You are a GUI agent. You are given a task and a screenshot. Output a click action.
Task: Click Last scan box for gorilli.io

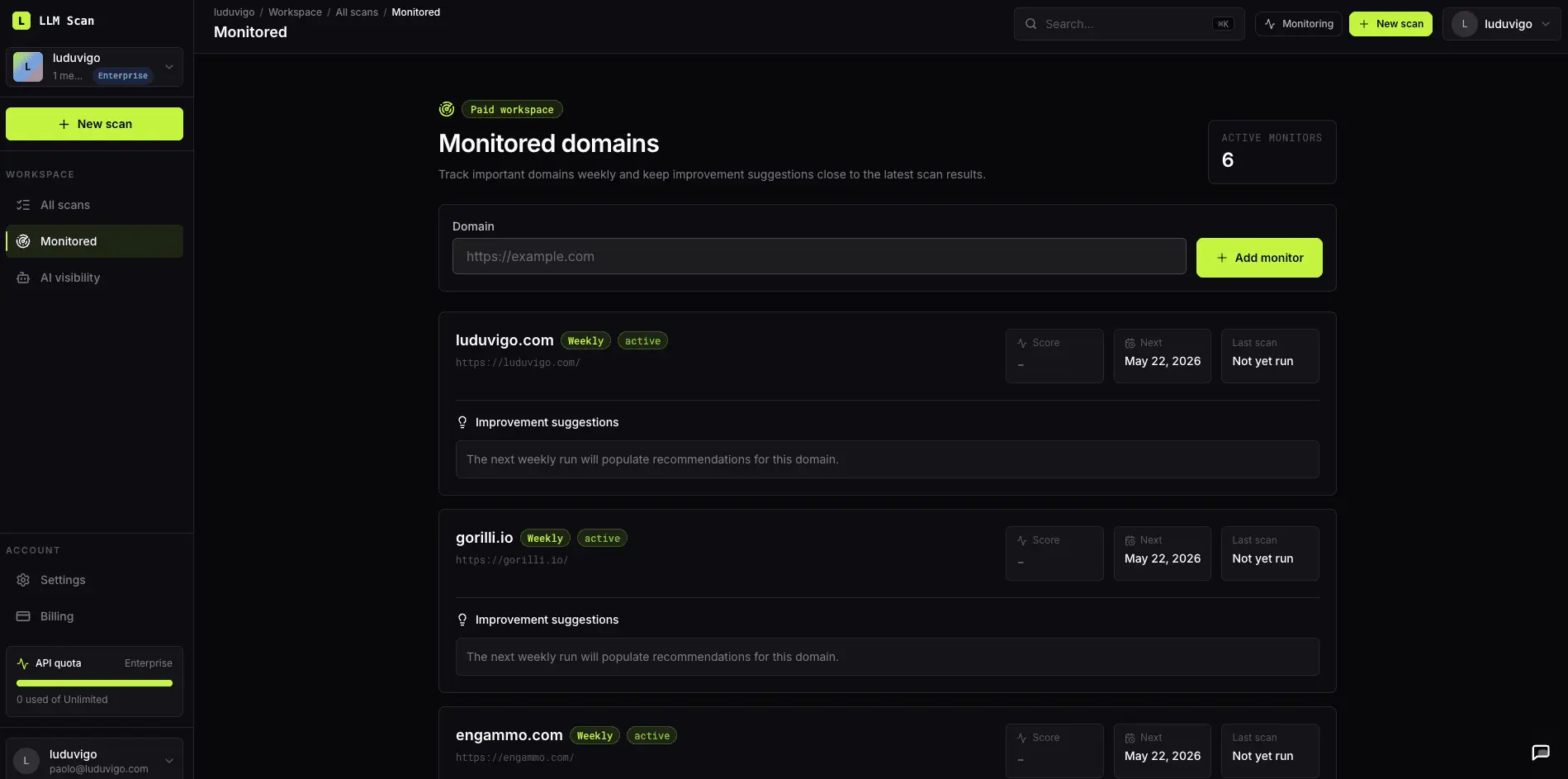(1270, 553)
